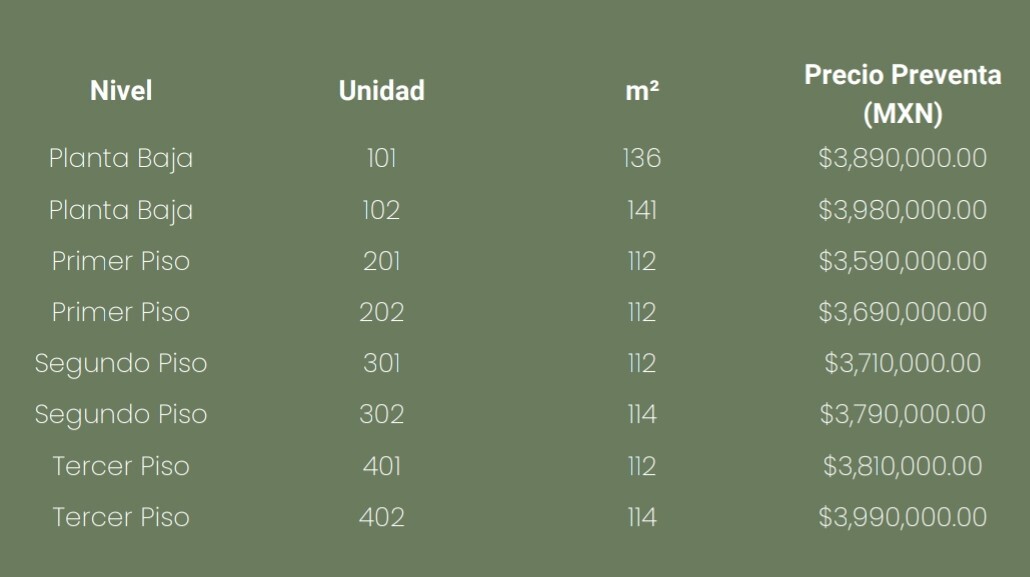
Task: Select unit 102 cell
Action: 382,210
